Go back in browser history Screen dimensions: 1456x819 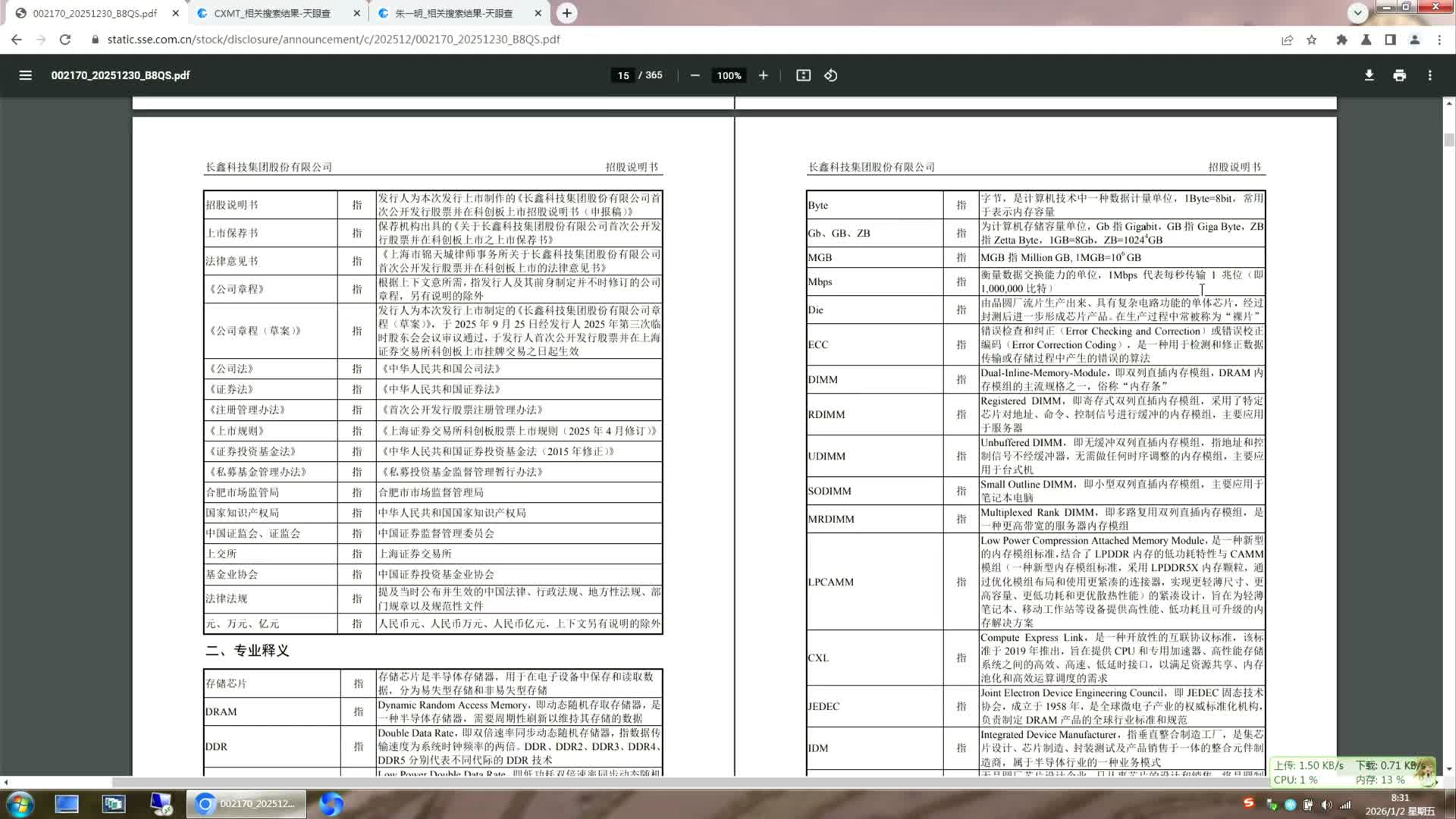[x=17, y=39]
